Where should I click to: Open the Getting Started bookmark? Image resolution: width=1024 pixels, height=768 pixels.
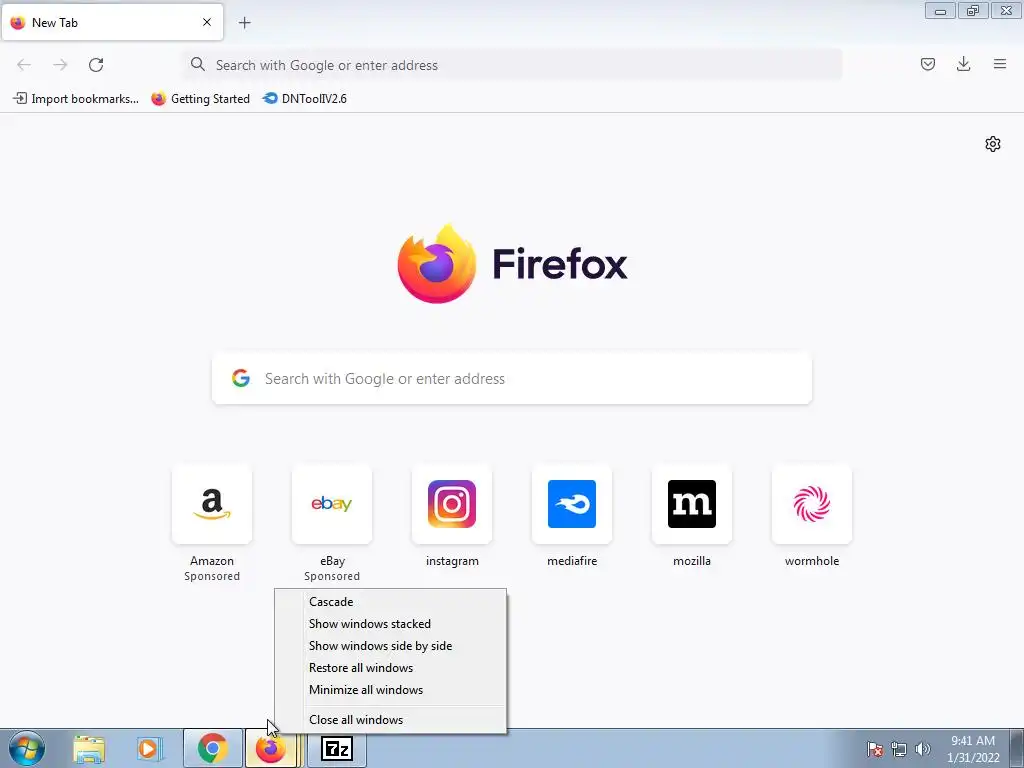pyautogui.click(x=200, y=99)
